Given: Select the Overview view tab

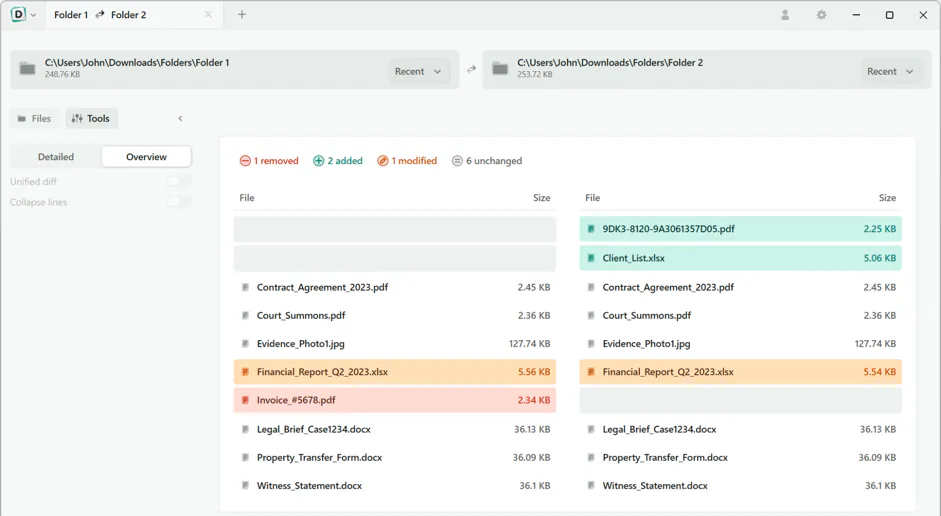Looking at the screenshot, I should pyautogui.click(x=146, y=157).
